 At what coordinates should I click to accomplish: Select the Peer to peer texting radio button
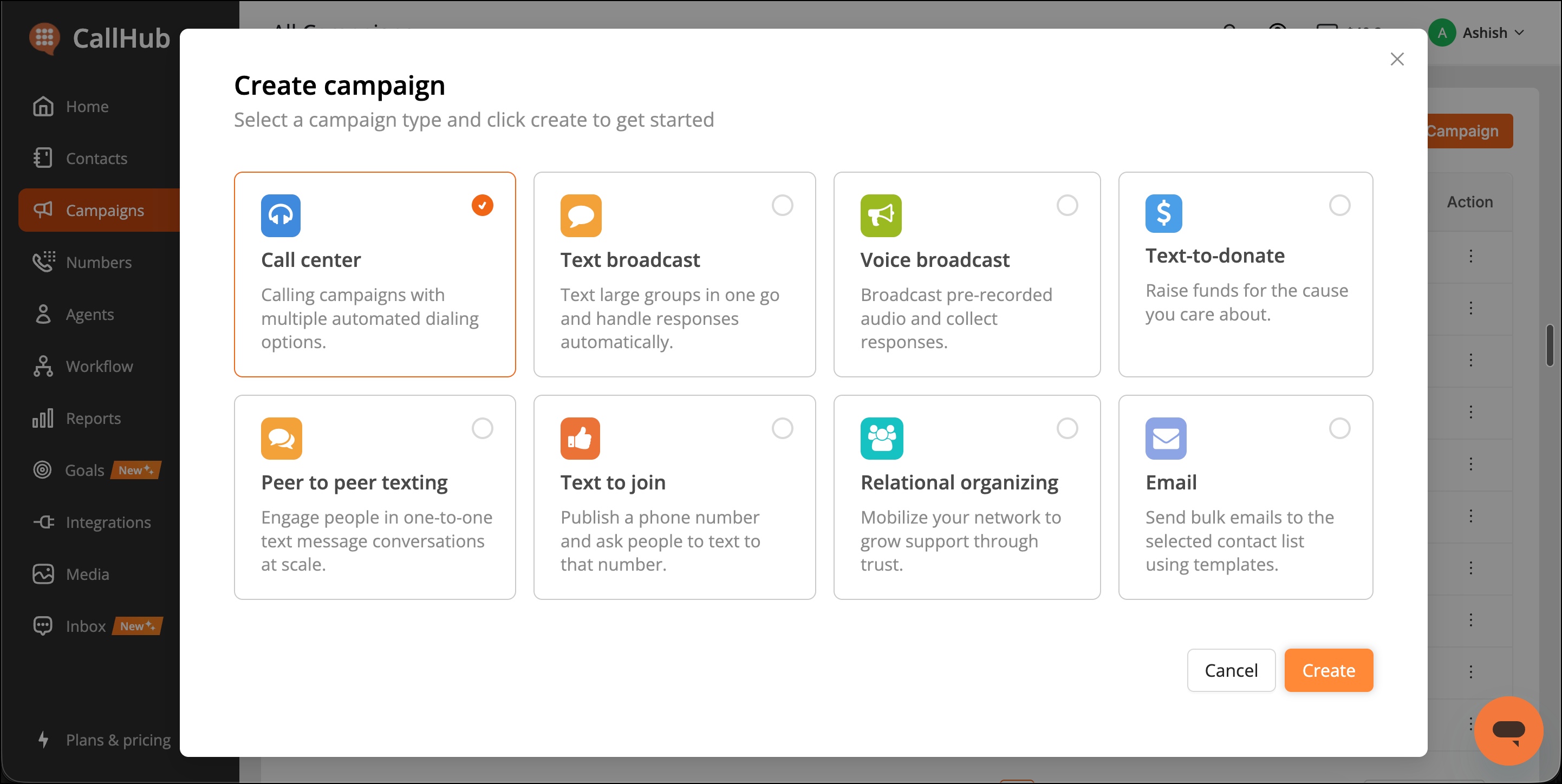tap(483, 429)
